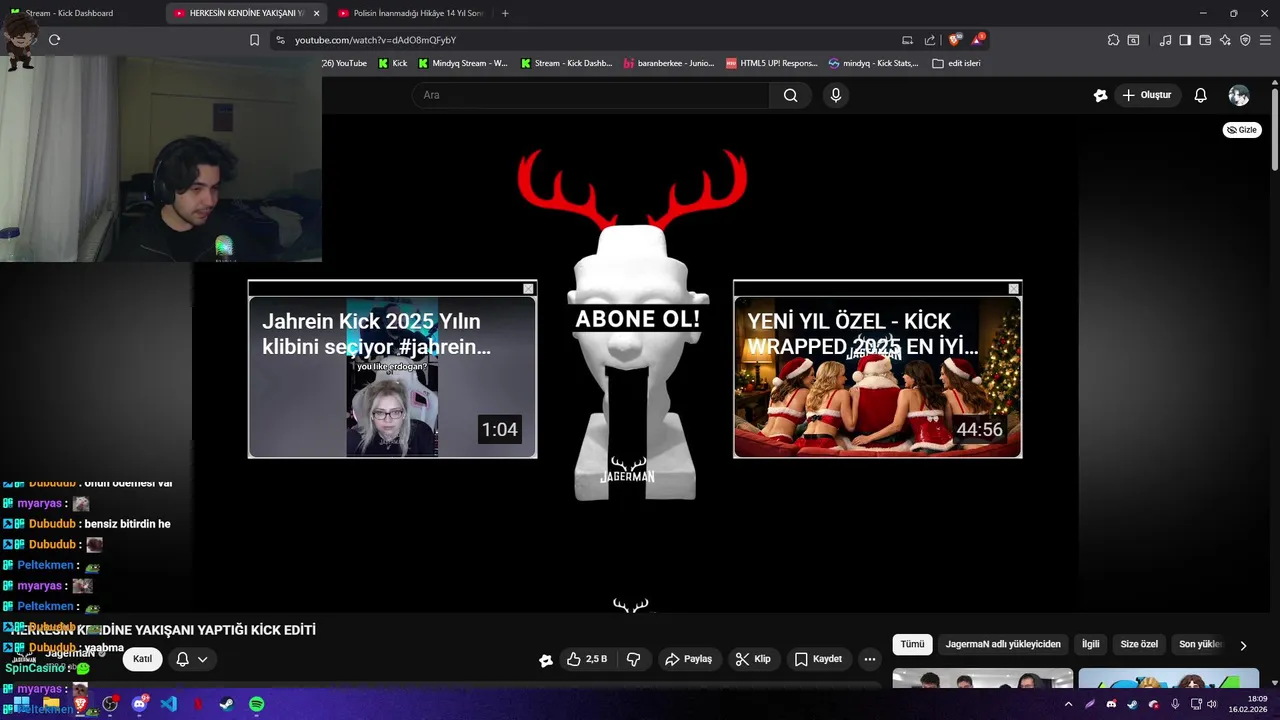Viewport: 1280px width, 720px height.
Task: Open mindyq - Kick Stats bookmark
Action: coord(874,63)
